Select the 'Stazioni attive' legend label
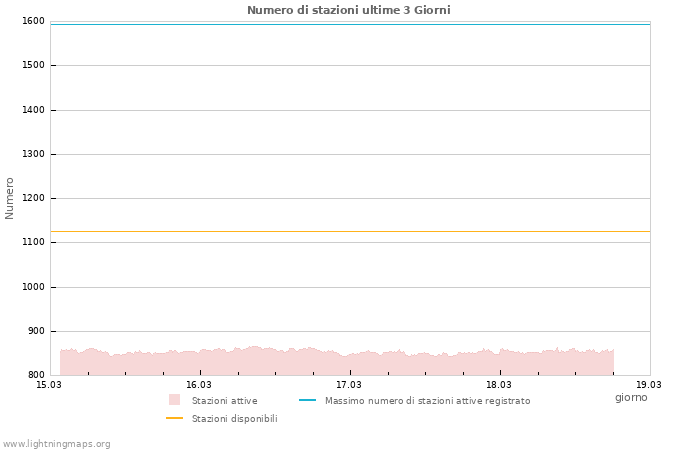Viewport: 700px width, 450px height. coord(224,401)
